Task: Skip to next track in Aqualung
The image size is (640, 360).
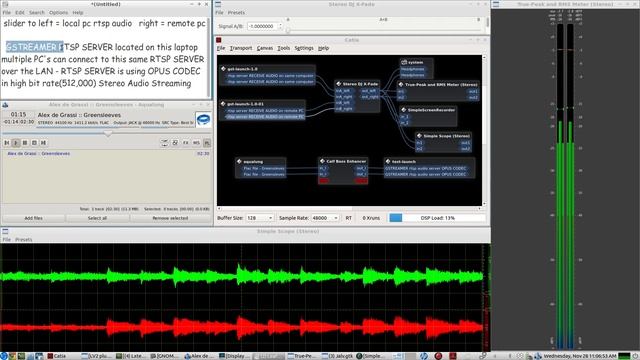Action: tap(43, 142)
